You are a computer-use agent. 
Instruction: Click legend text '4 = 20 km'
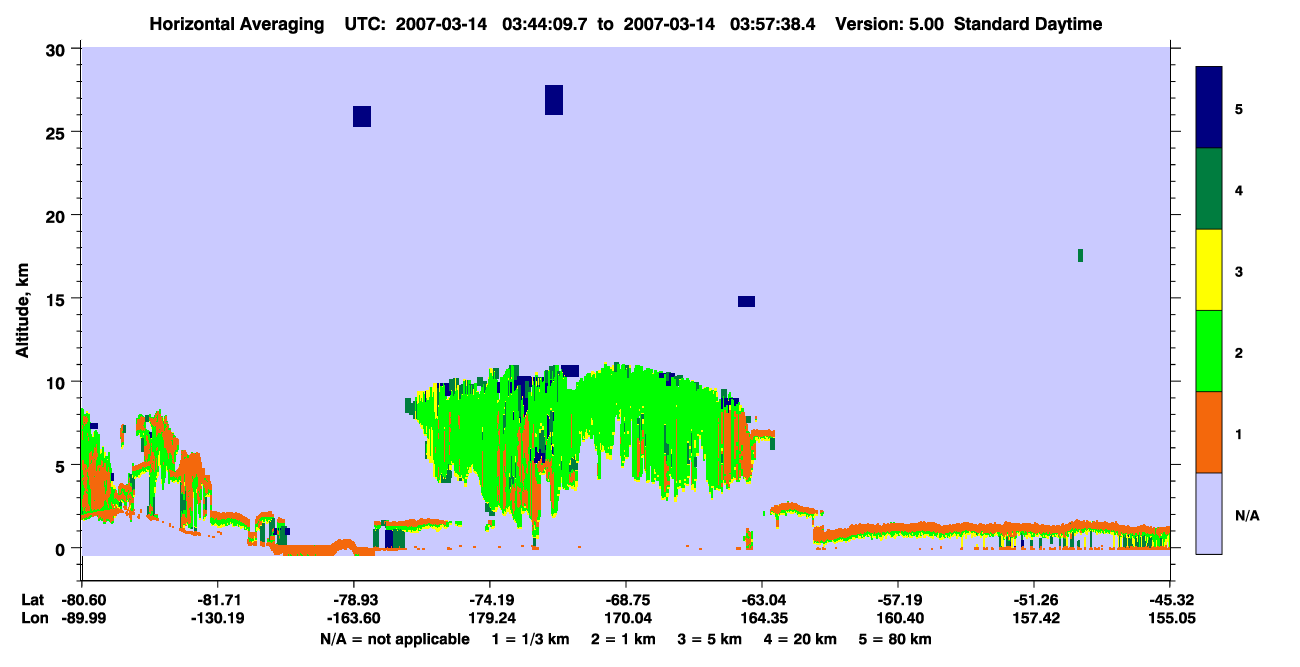[802, 639]
